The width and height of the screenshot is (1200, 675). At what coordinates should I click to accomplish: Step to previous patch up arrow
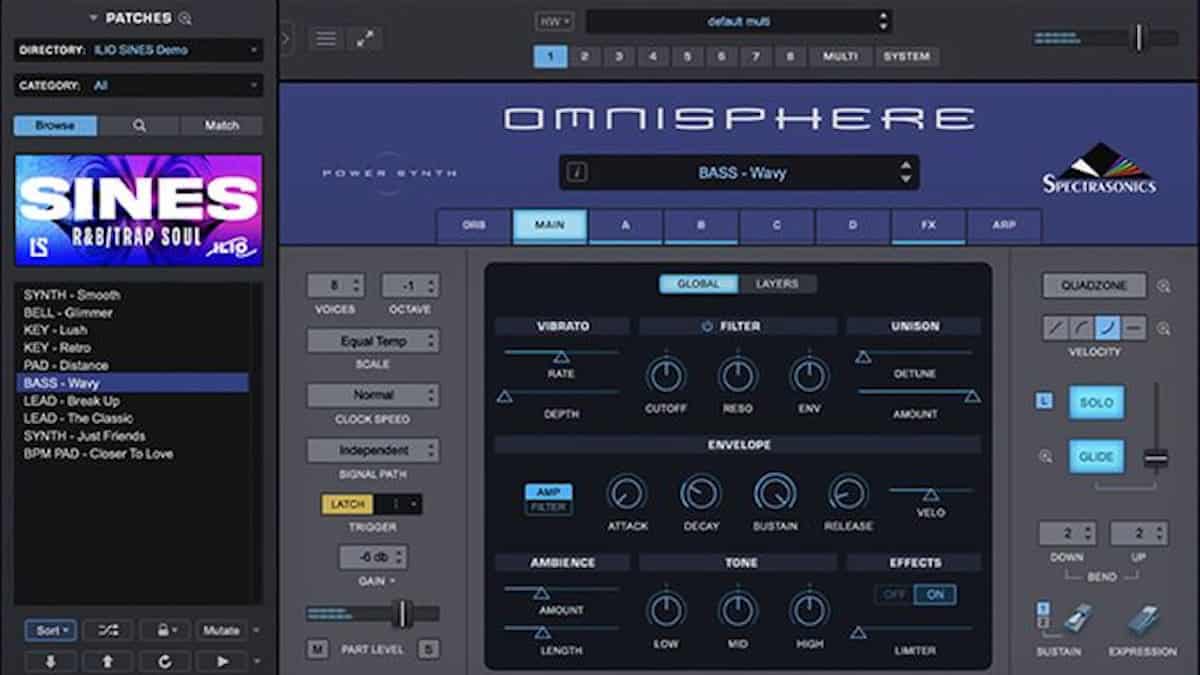click(x=107, y=661)
